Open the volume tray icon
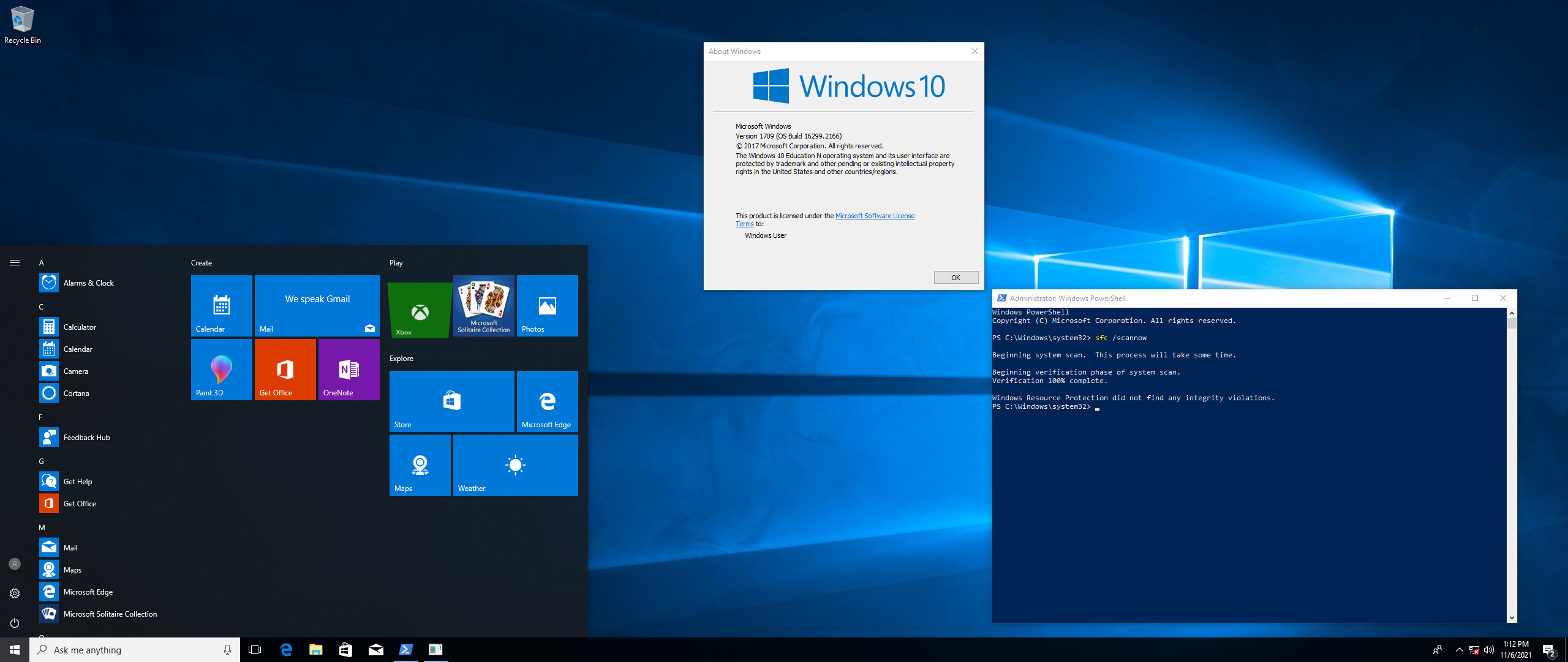The width and height of the screenshot is (1568, 662). click(x=1488, y=650)
